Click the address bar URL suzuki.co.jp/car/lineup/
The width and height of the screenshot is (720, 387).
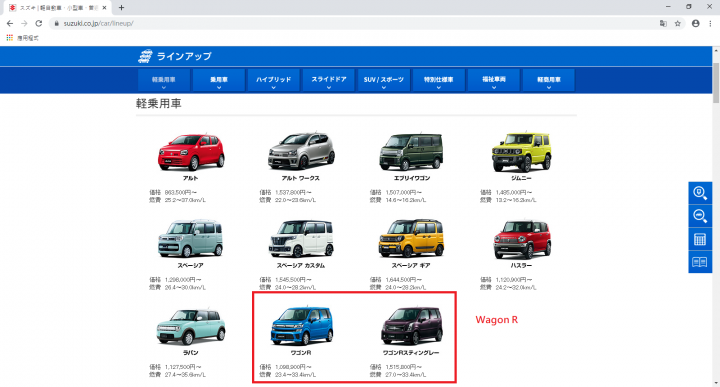coord(98,23)
